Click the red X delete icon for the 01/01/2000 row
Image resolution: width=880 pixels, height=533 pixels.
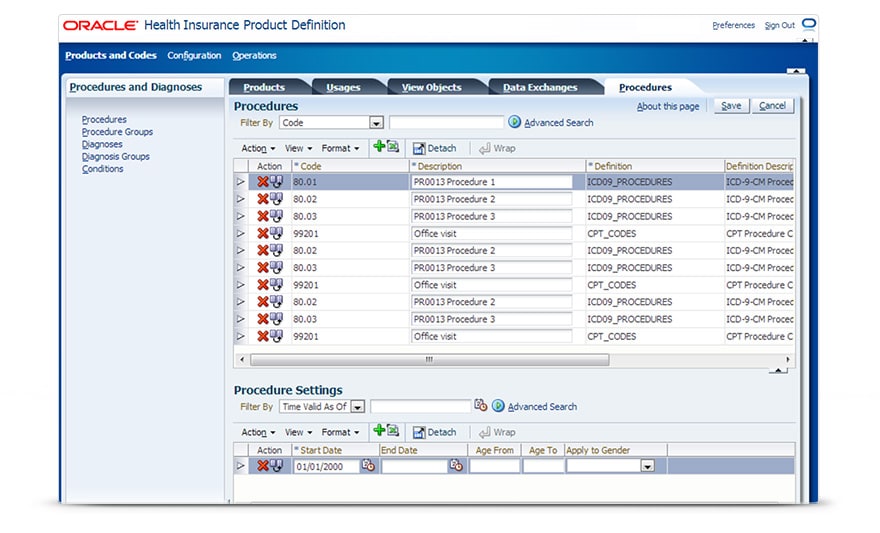263,466
